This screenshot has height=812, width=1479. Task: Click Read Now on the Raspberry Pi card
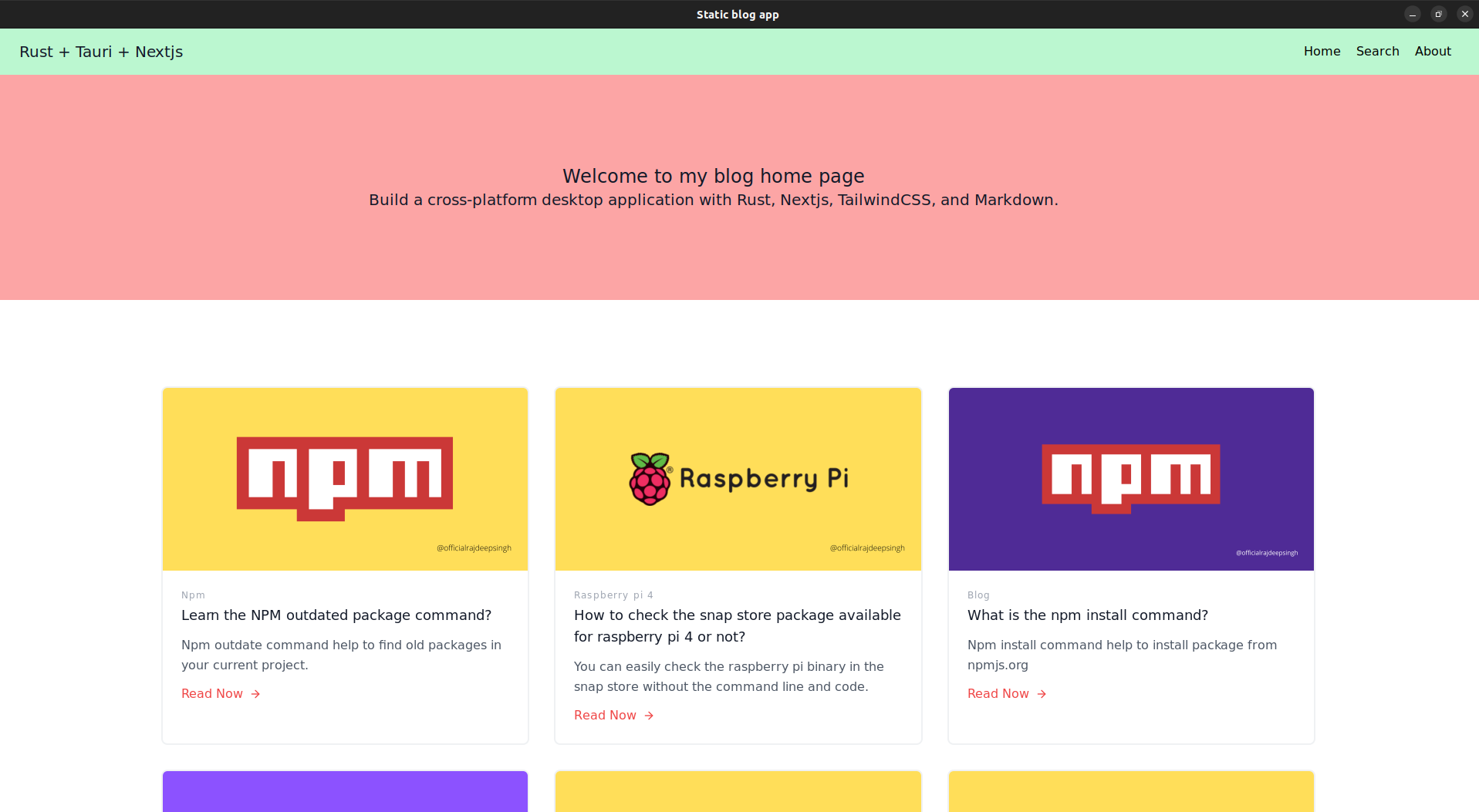click(605, 715)
